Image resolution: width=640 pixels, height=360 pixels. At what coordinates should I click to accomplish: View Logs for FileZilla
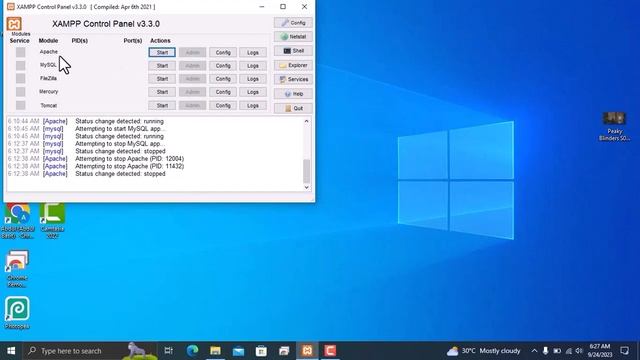[253, 79]
